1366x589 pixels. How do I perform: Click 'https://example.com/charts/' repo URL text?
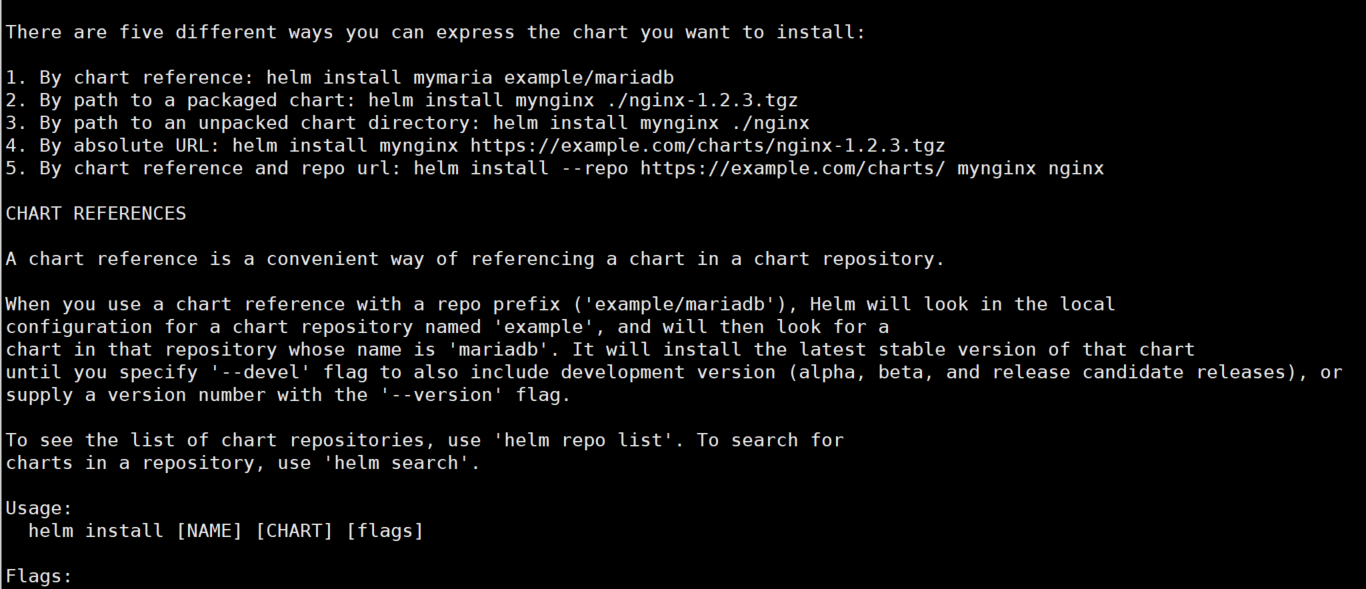pyautogui.click(x=793, y=168)
